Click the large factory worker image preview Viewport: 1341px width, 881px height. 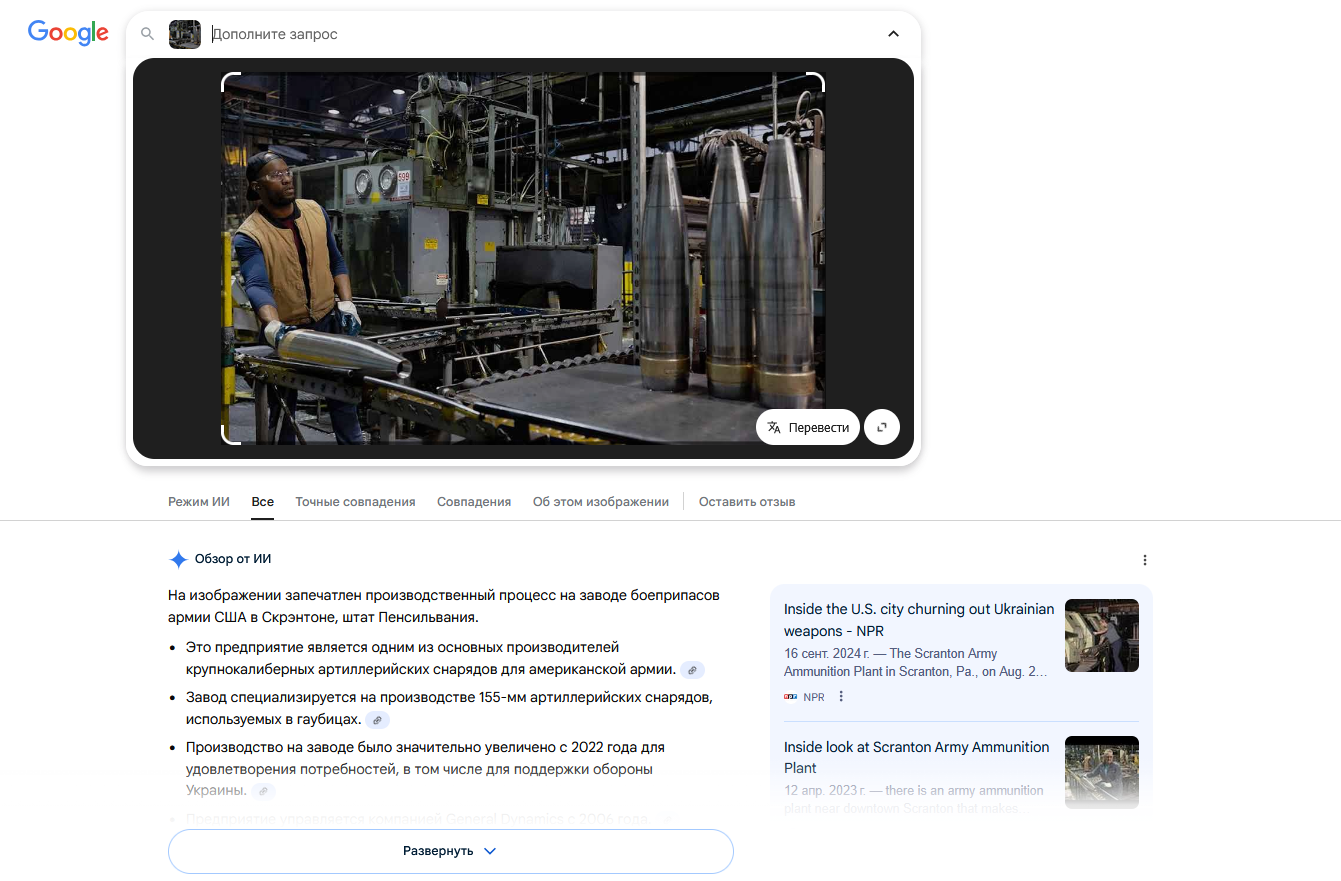pyautogui.click(x=523, y=258)
